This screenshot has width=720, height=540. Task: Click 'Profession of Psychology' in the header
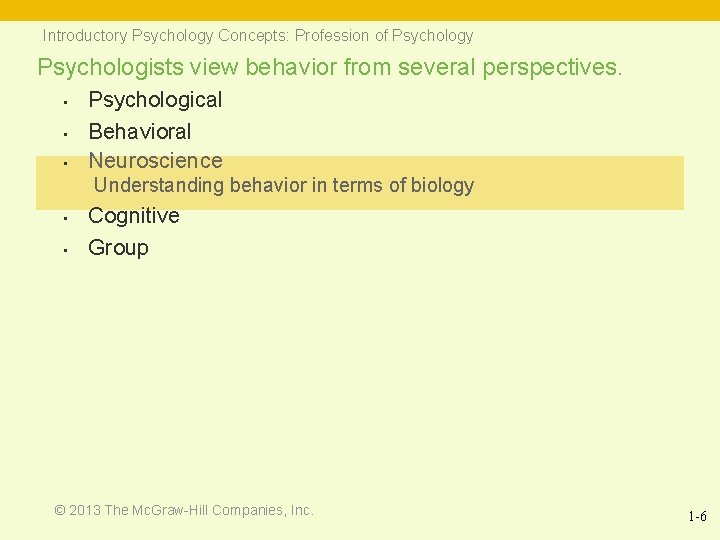[384, 36]
